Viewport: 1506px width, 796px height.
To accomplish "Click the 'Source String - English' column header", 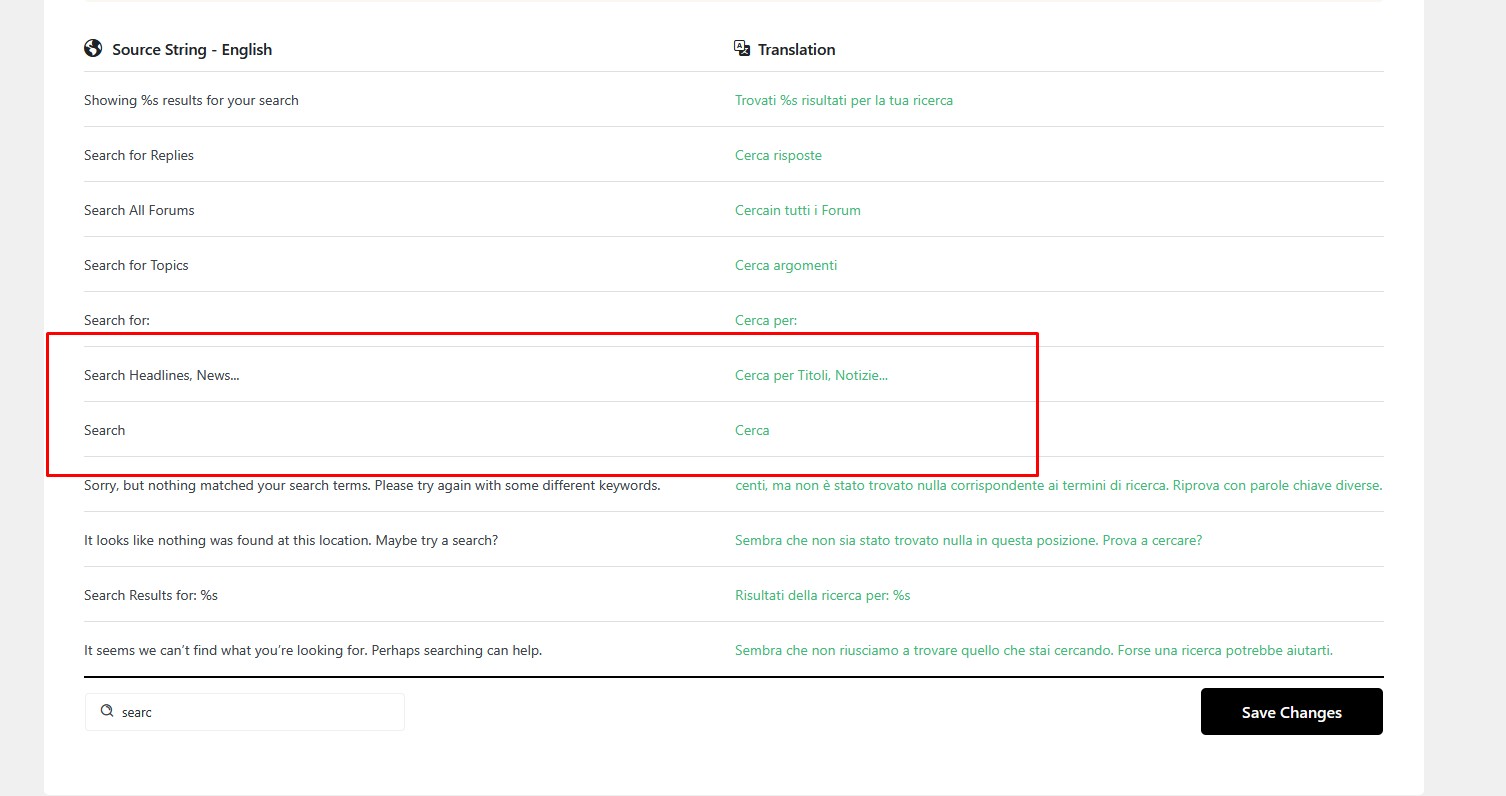I will (192, 49).
